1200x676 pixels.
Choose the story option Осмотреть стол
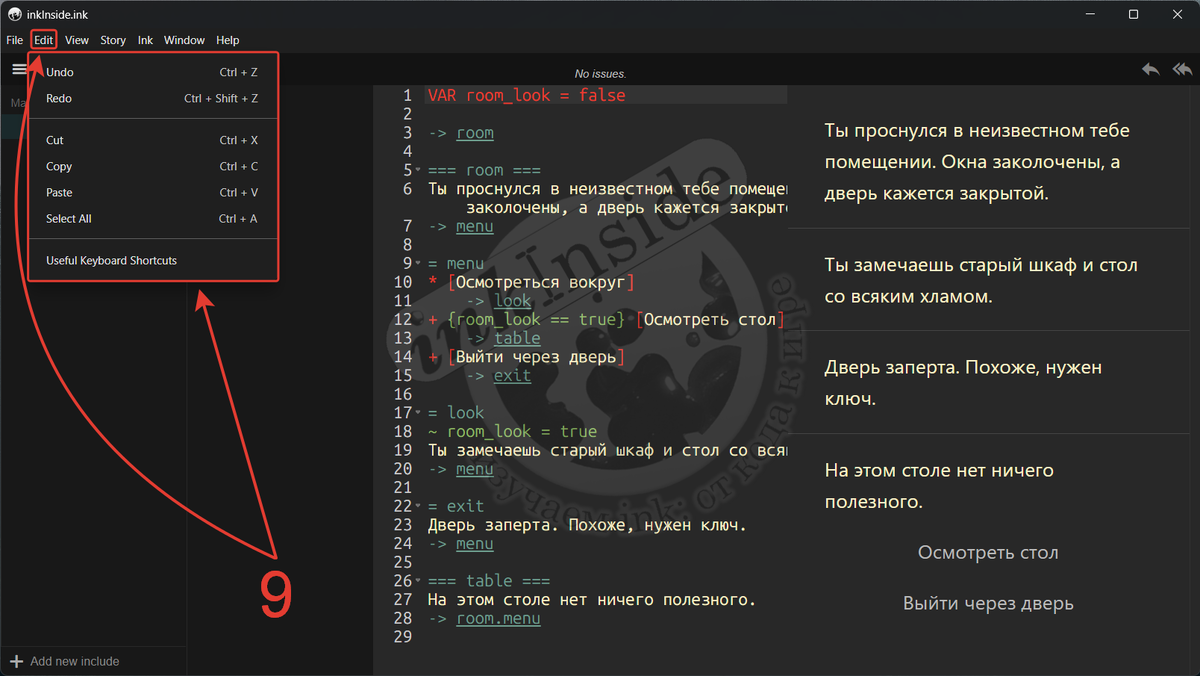[x=988, y=553]
